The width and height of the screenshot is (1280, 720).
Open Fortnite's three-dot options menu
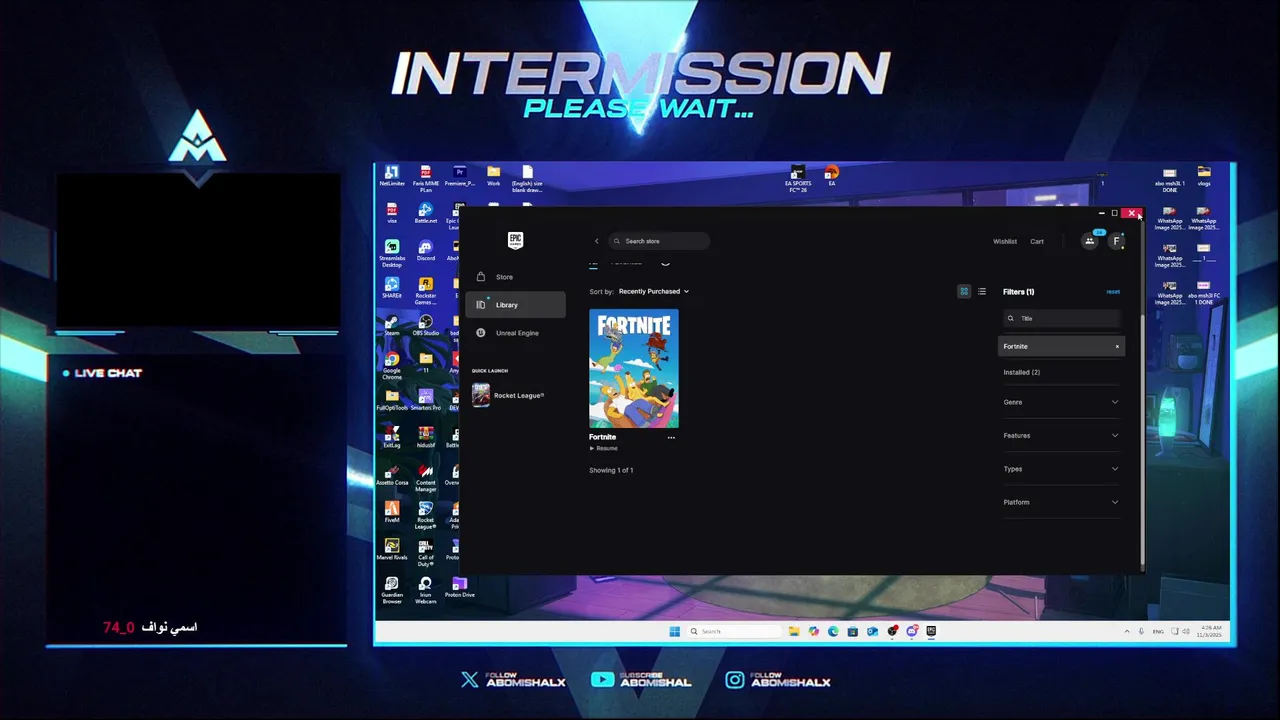pos(671,437)
